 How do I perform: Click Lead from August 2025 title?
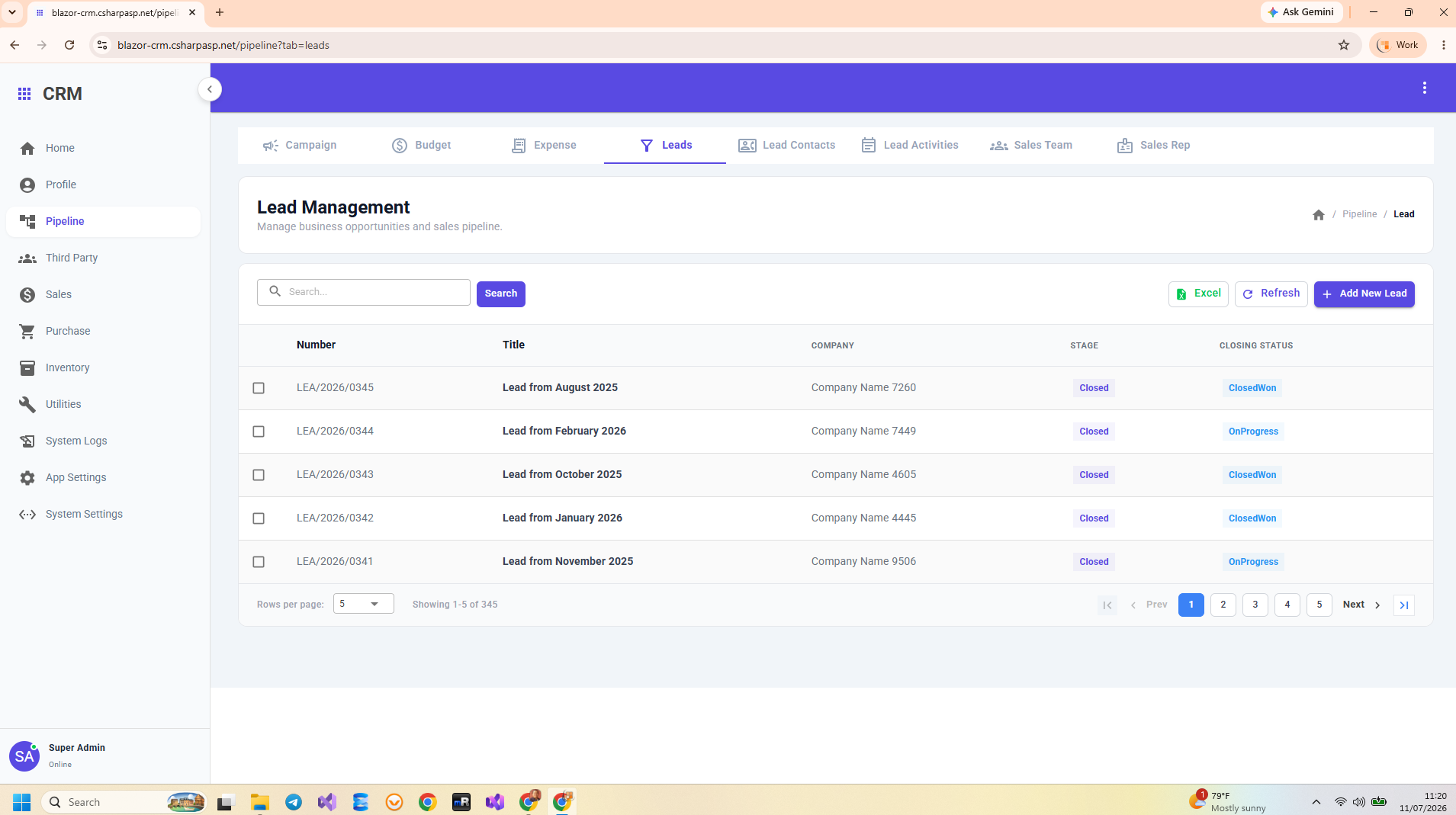click(560, 388)
